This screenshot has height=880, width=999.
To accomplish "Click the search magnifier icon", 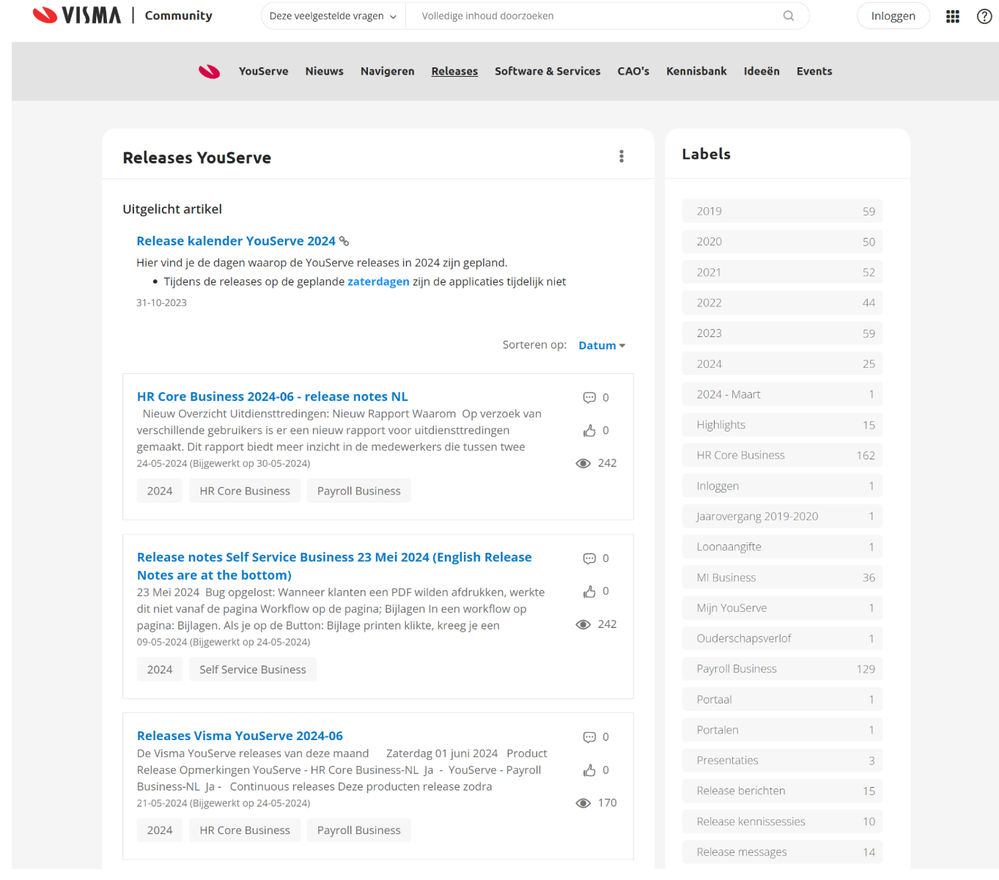I will 789,16.
